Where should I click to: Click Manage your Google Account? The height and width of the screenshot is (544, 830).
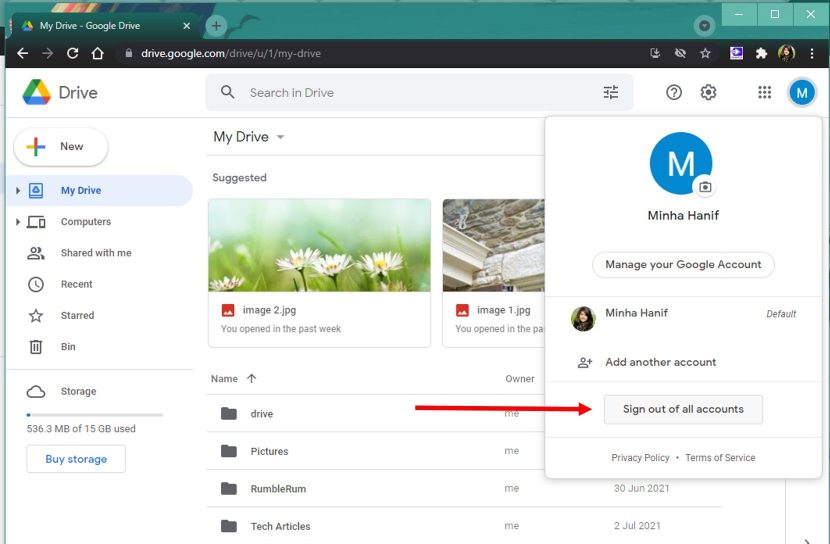683,264
